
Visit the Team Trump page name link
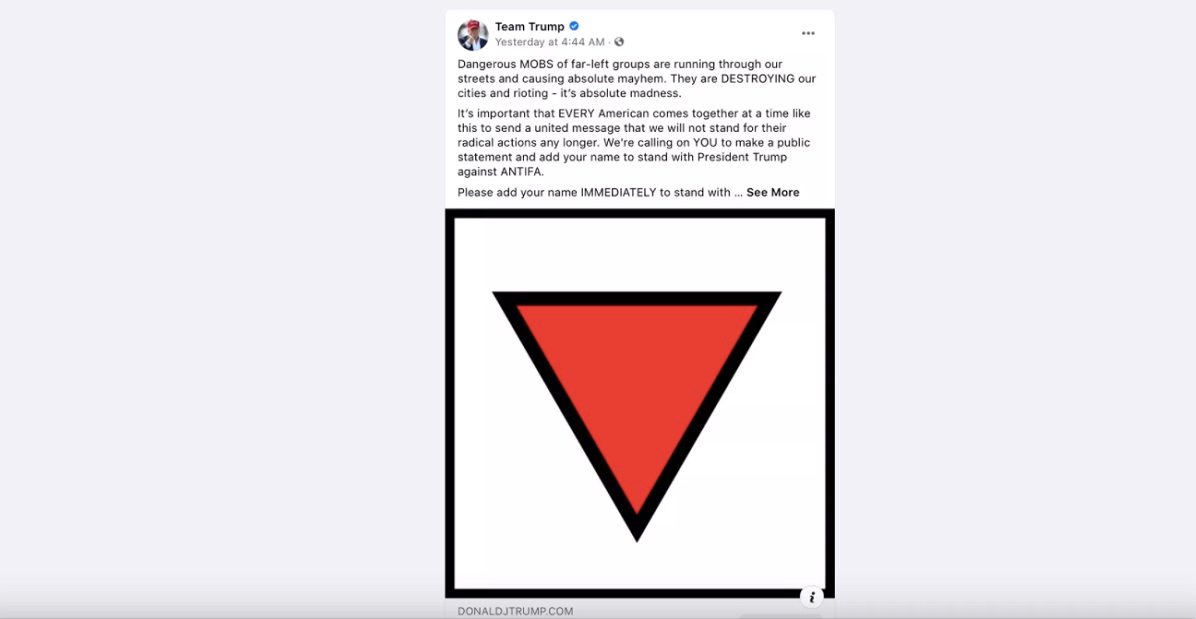(529, 27)
